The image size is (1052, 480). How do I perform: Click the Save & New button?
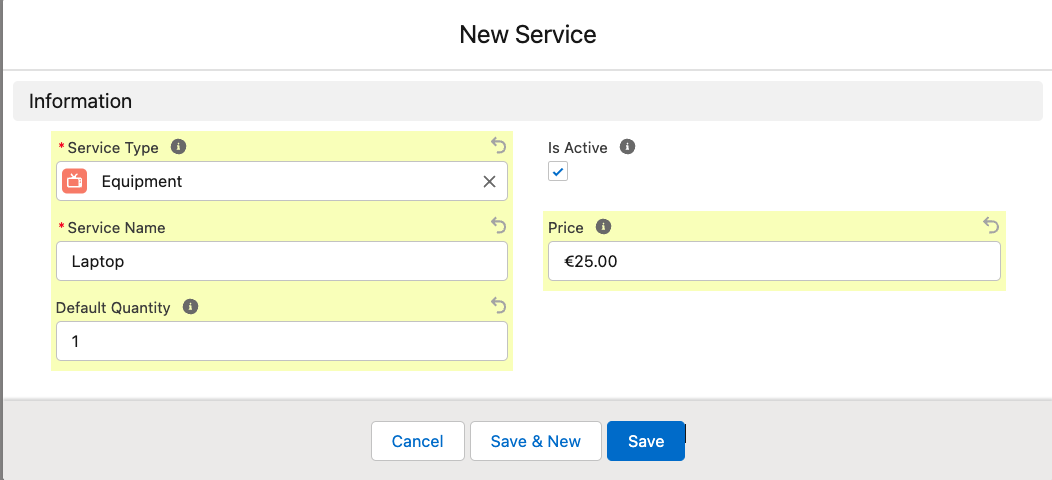pos(535,441)
